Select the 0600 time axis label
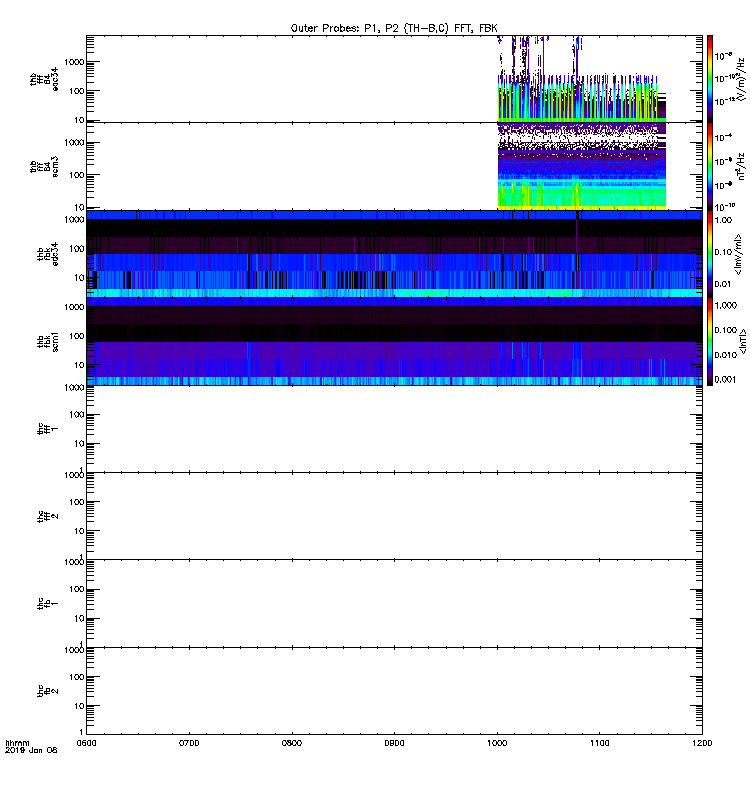This screenshot has height=800, width=750. coord(86,743)
